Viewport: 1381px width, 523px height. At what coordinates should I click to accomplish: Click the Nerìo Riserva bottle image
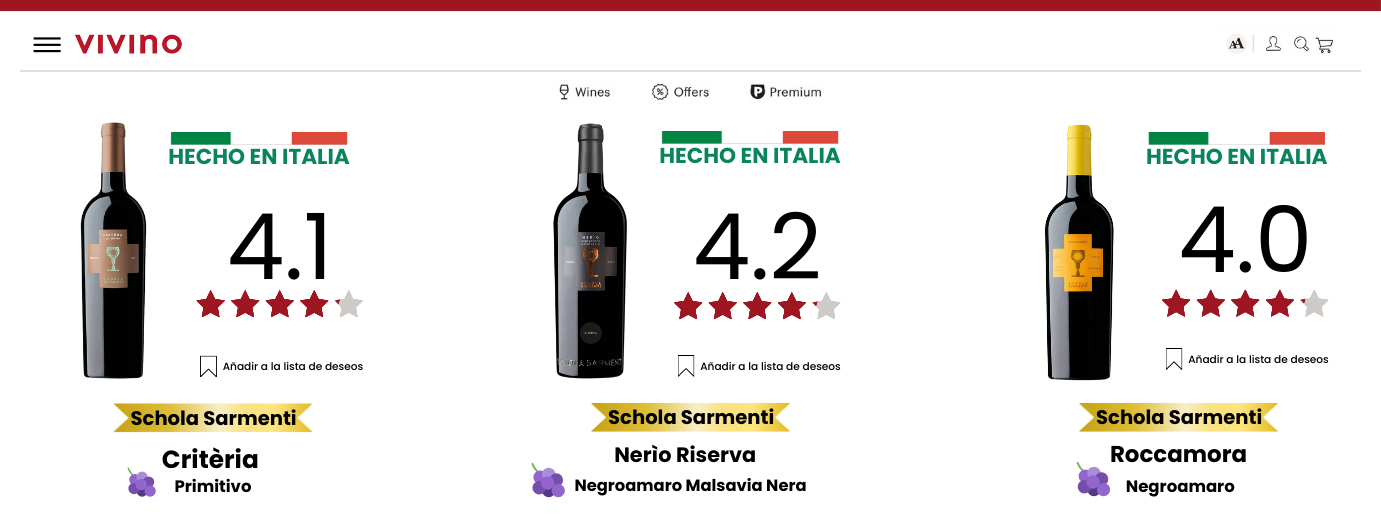point(590,251)
